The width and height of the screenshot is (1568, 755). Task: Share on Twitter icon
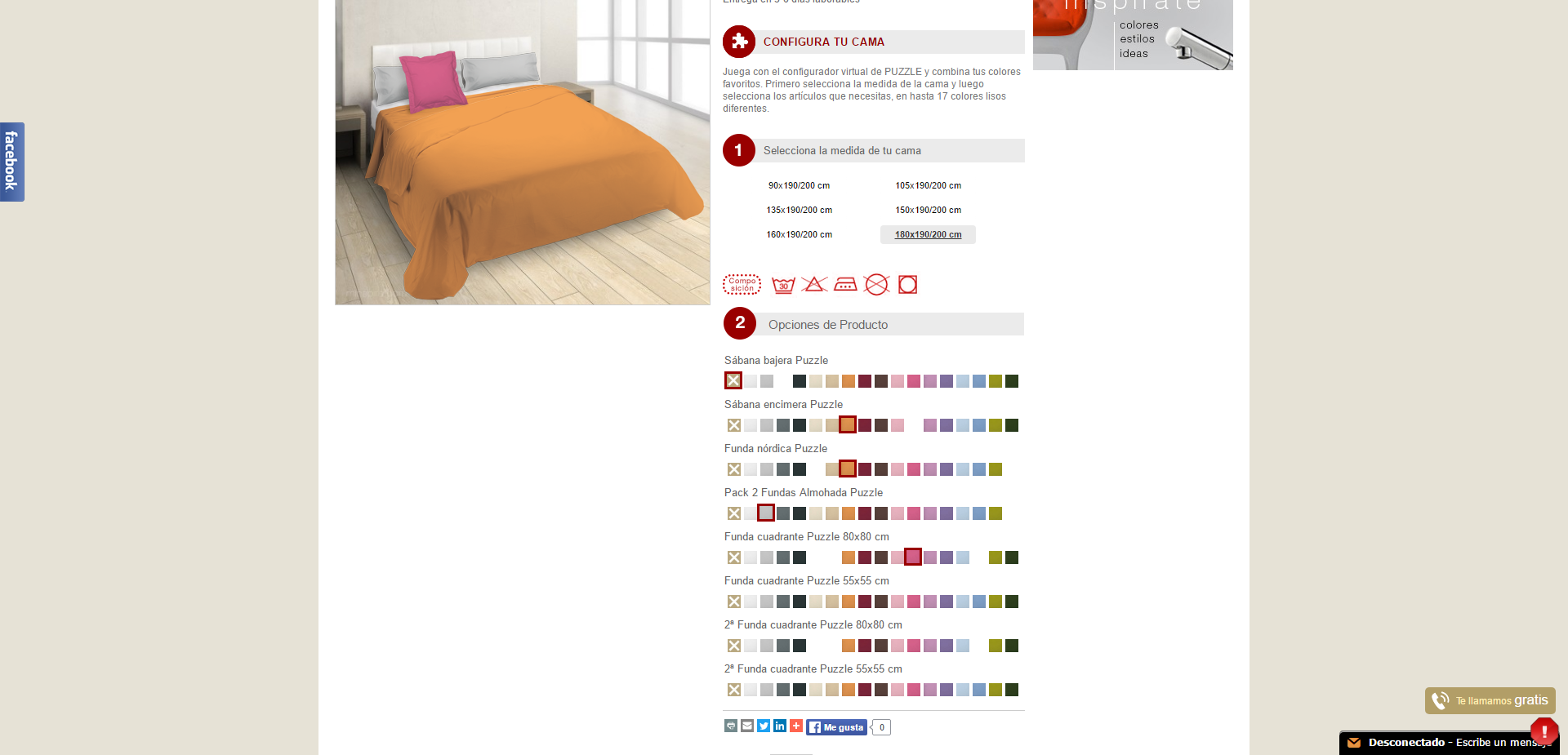tap(764, 726)
